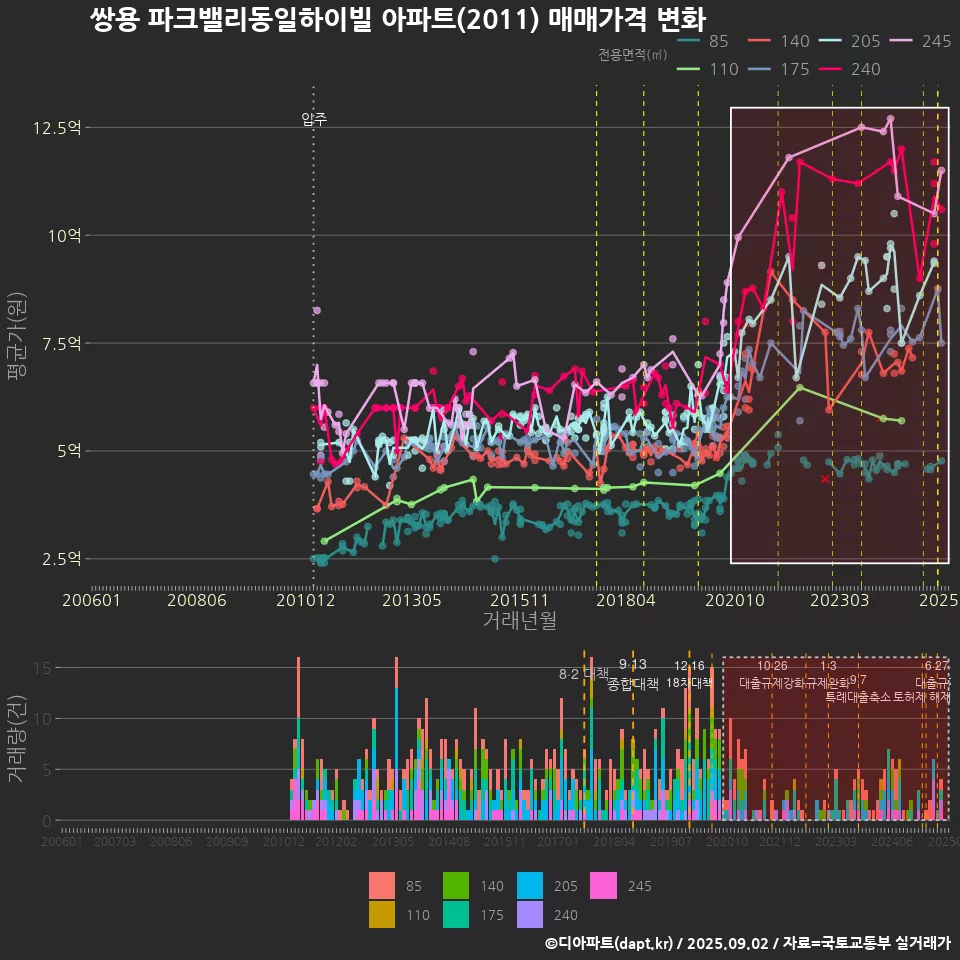
Task: Click the 9·13 종합대책 policy marker label
Action: click(x=632, y=674)
